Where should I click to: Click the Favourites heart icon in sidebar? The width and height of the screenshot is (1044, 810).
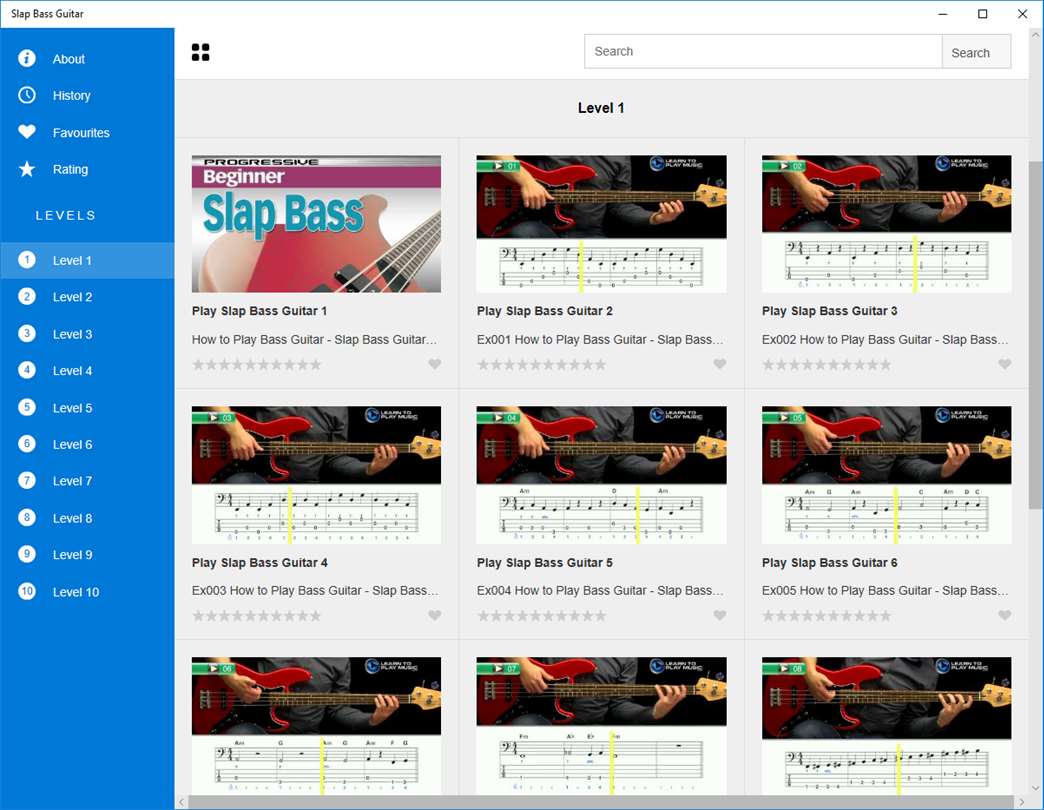point(27,132)
